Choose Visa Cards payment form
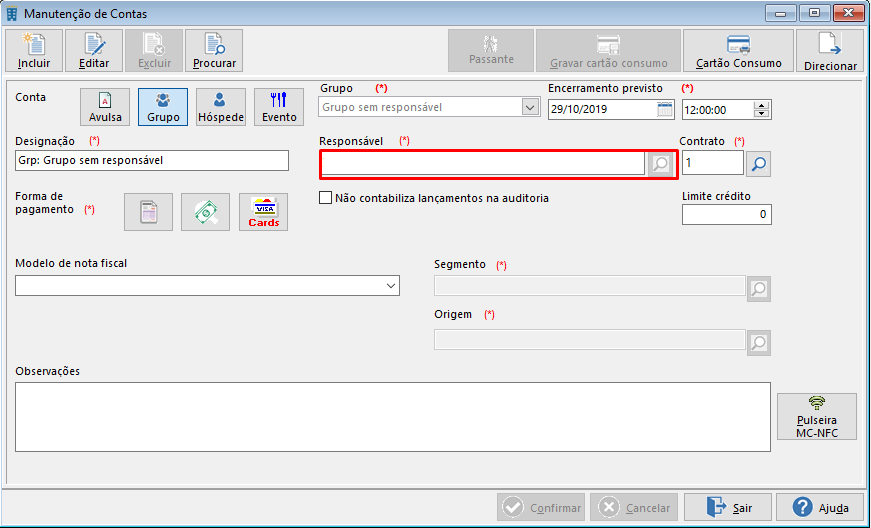The height and width of the screenshot is (528, 871). pos(263,212)
